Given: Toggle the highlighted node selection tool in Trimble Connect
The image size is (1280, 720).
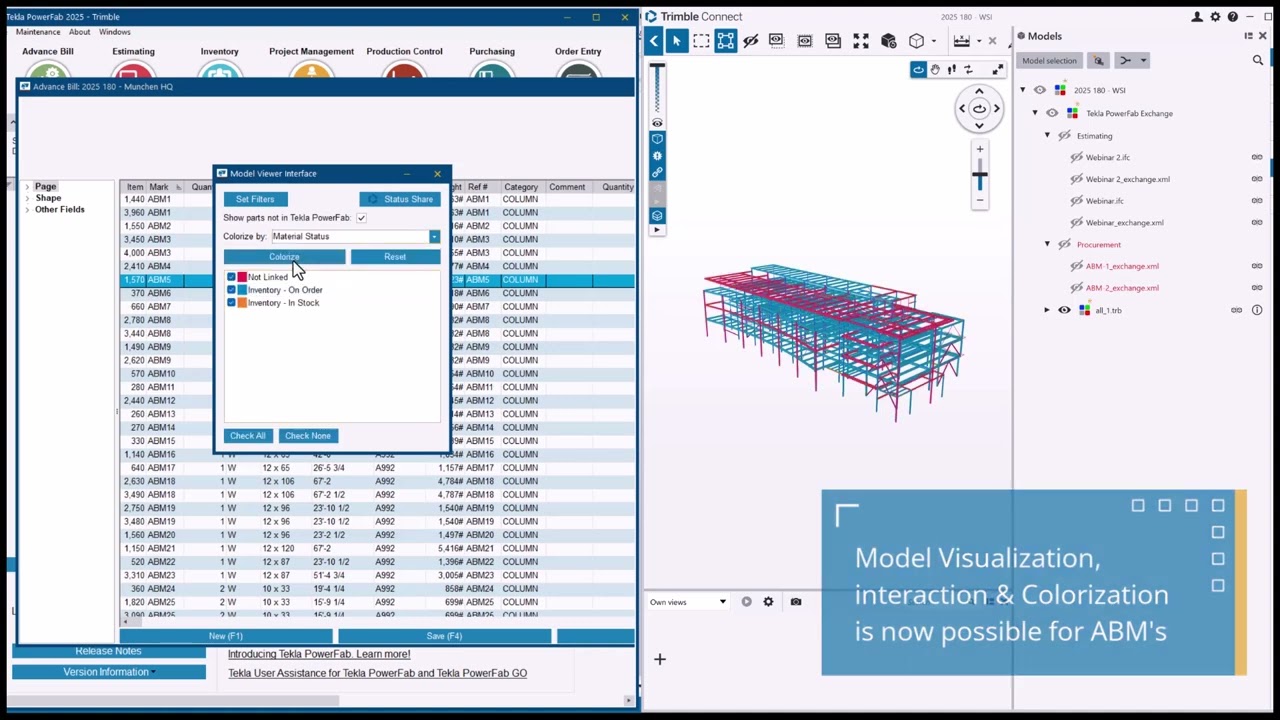Looking at the screenshot, I should click(x=726, y=41).
